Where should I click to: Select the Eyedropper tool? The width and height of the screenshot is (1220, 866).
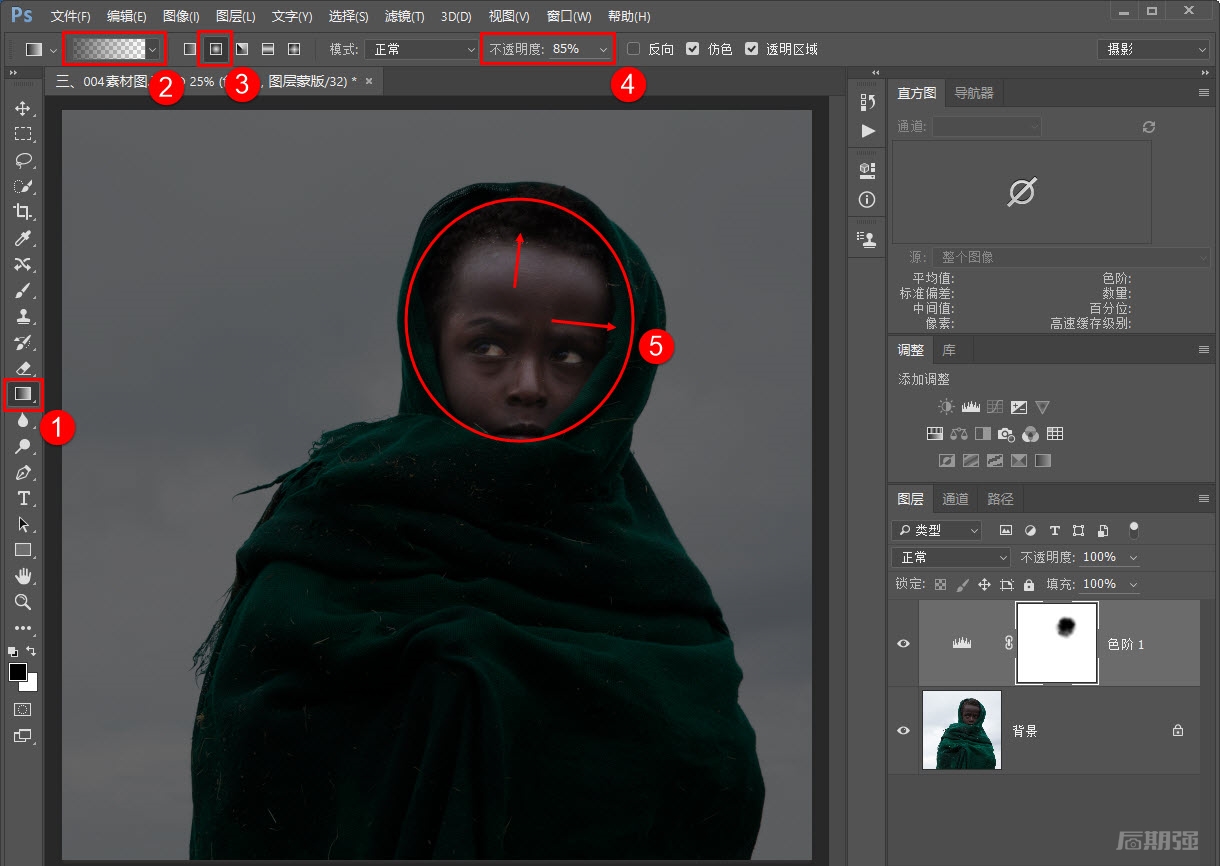23,238
